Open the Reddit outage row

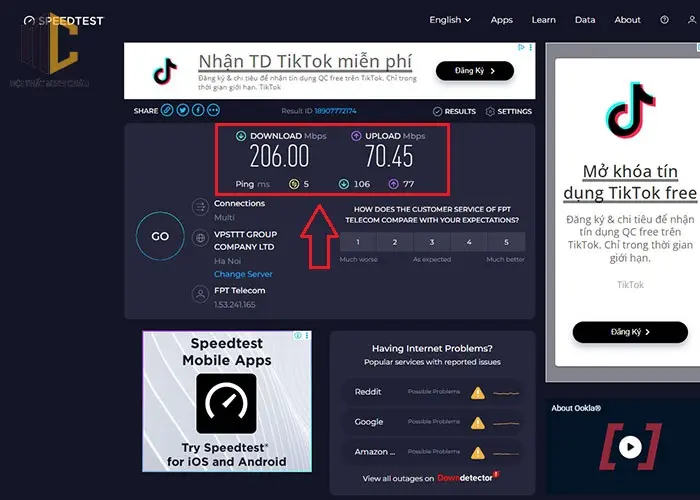tap(432, 392)
